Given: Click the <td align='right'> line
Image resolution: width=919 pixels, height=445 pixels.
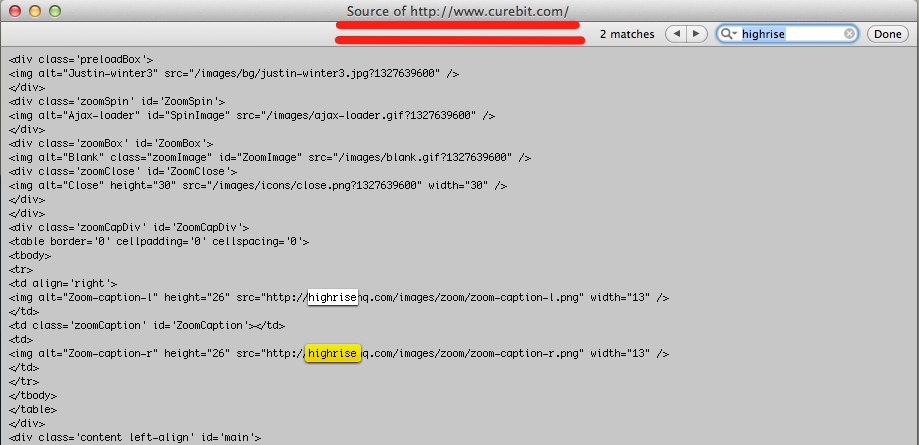Looking at the screenshot, I should coord(63,284).
